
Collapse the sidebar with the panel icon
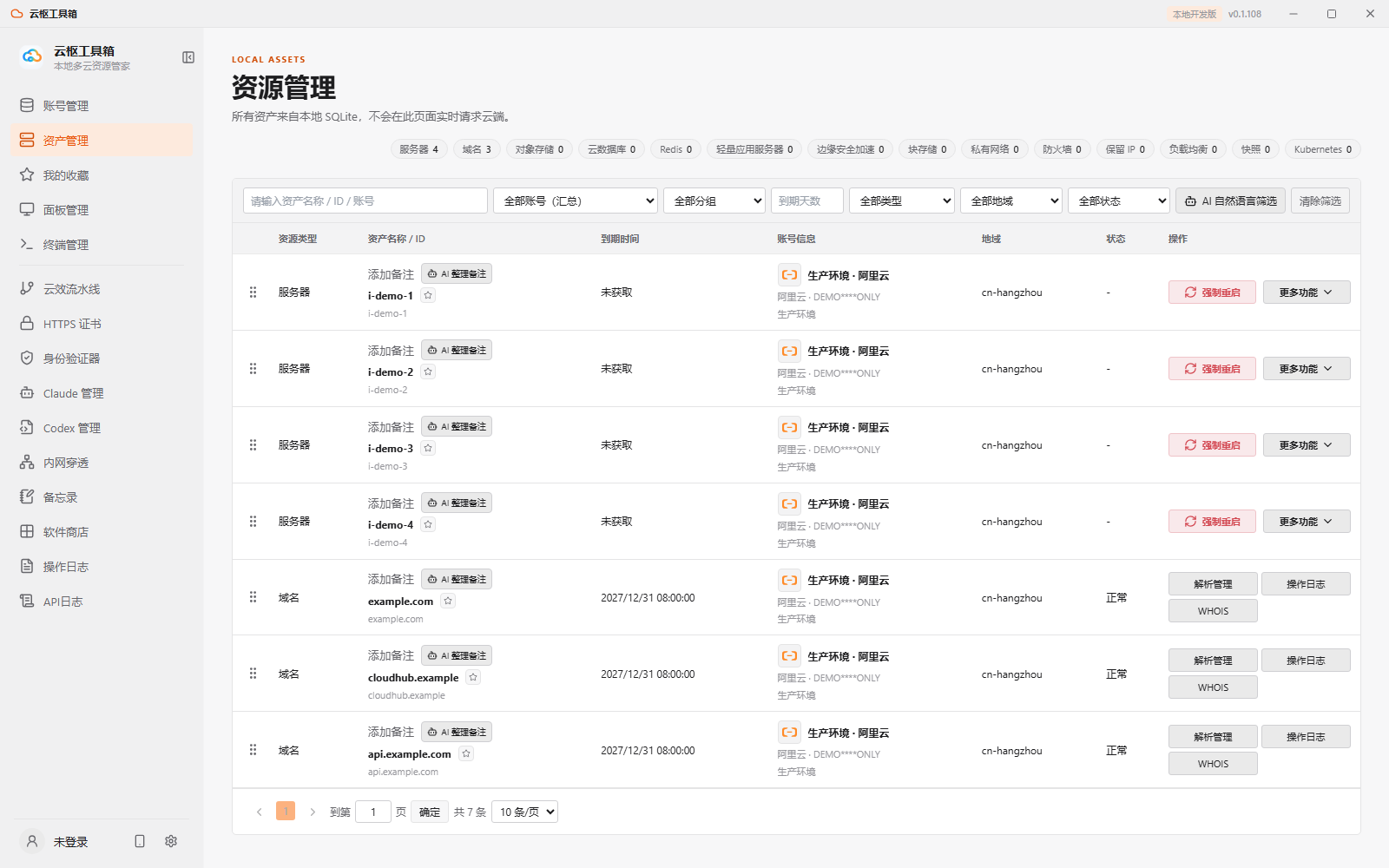(x=188, y=57)
